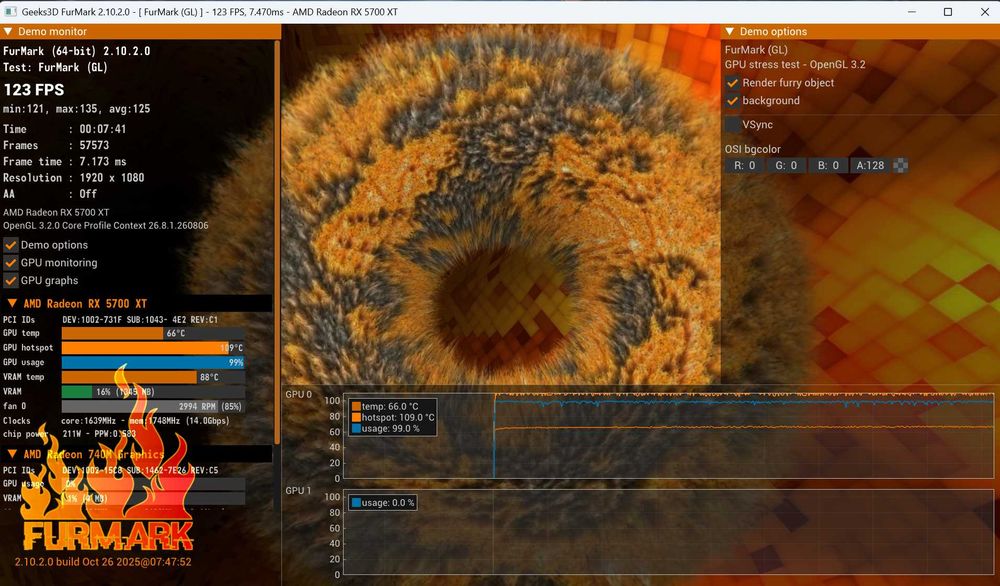The image size is (1000, 586).
Task: Uncheck Render furry object checkbox
Action: tap(733, 83)
